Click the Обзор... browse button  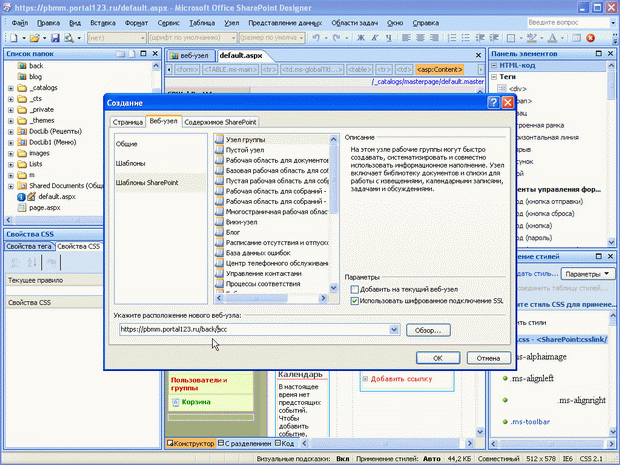pyautogui.click(x=427, y=329)
